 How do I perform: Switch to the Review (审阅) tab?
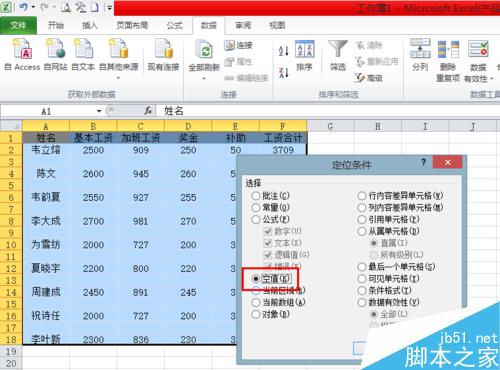tap(243, 25)
